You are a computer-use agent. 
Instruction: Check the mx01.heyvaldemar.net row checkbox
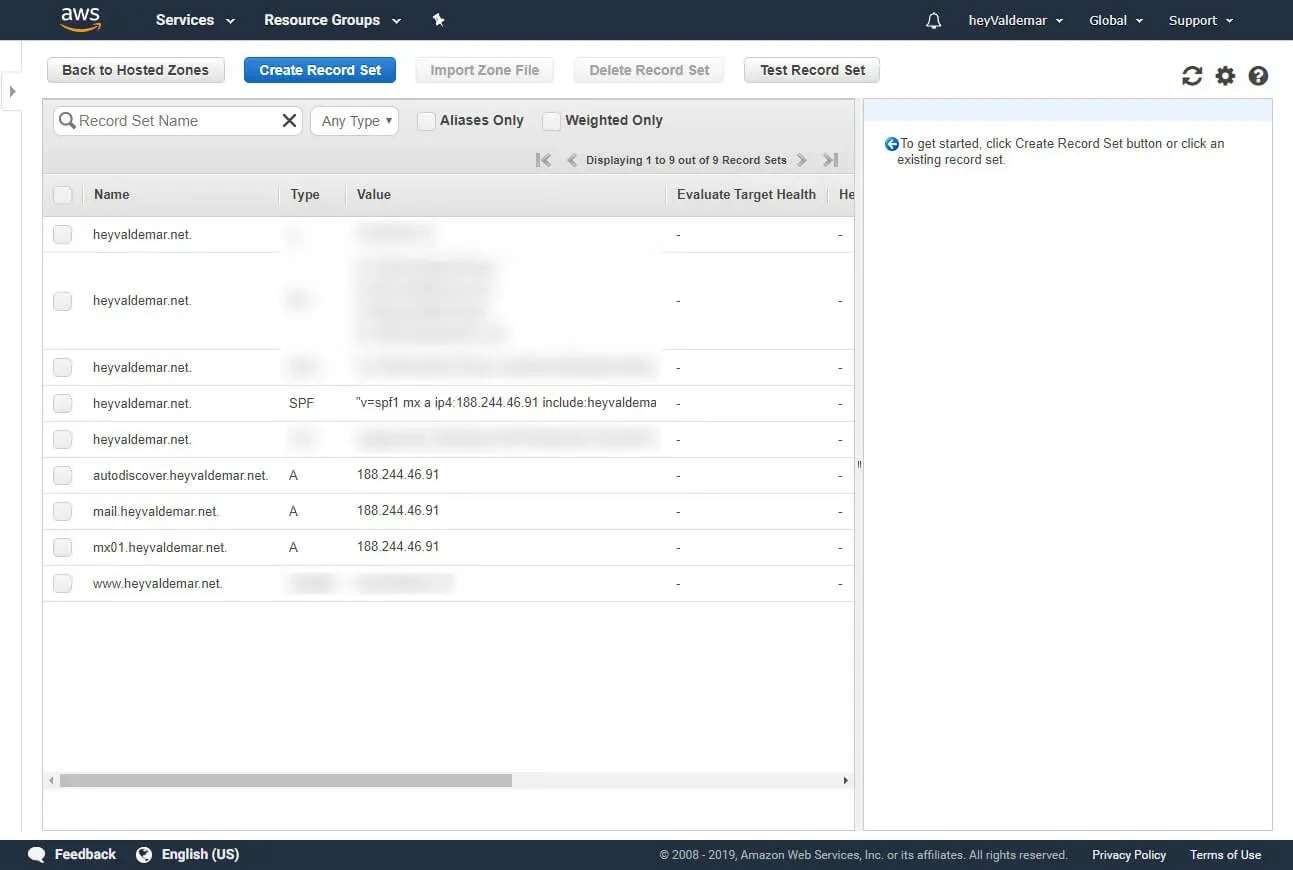63,548
